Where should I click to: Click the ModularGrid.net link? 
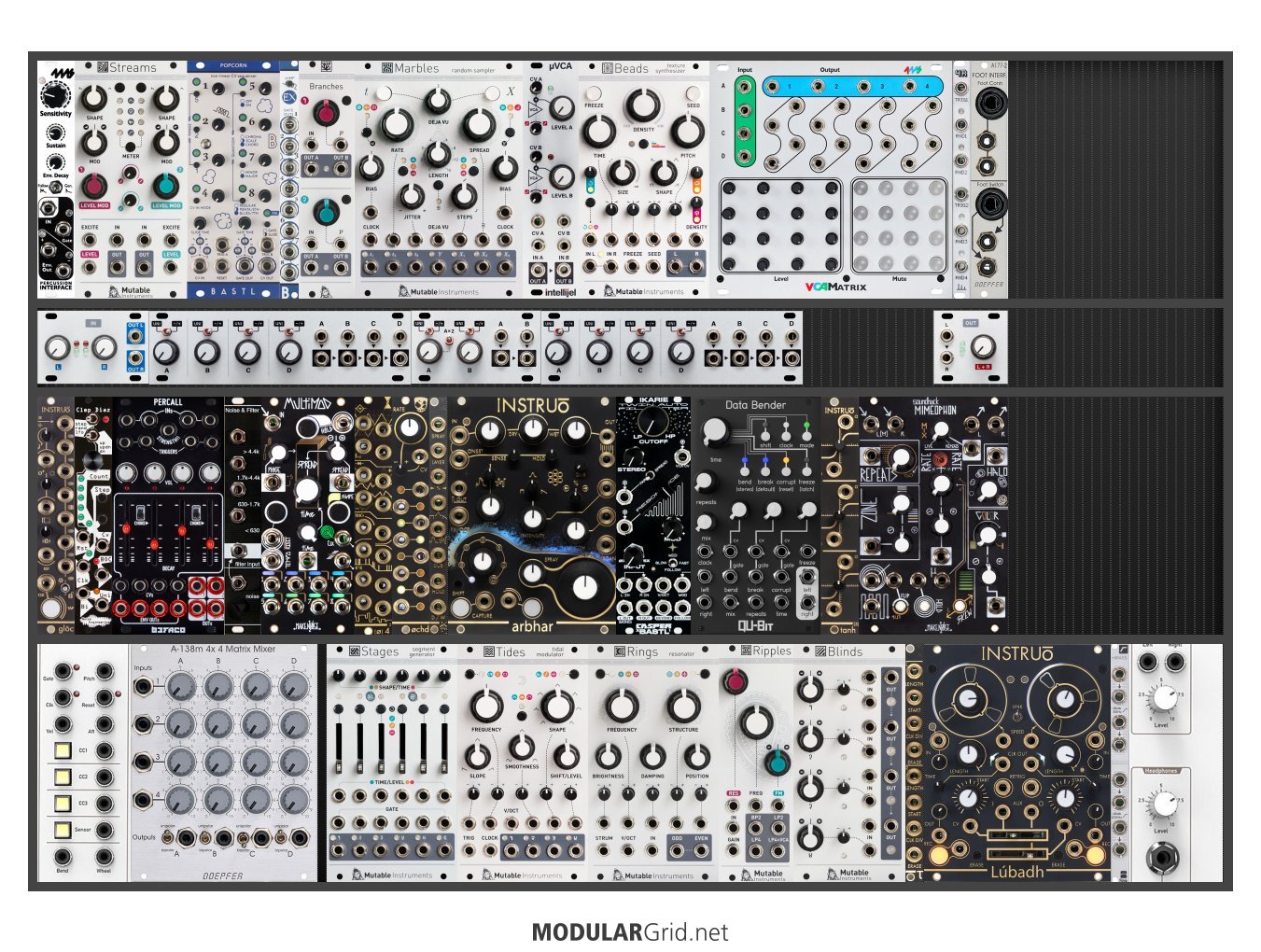630,931
